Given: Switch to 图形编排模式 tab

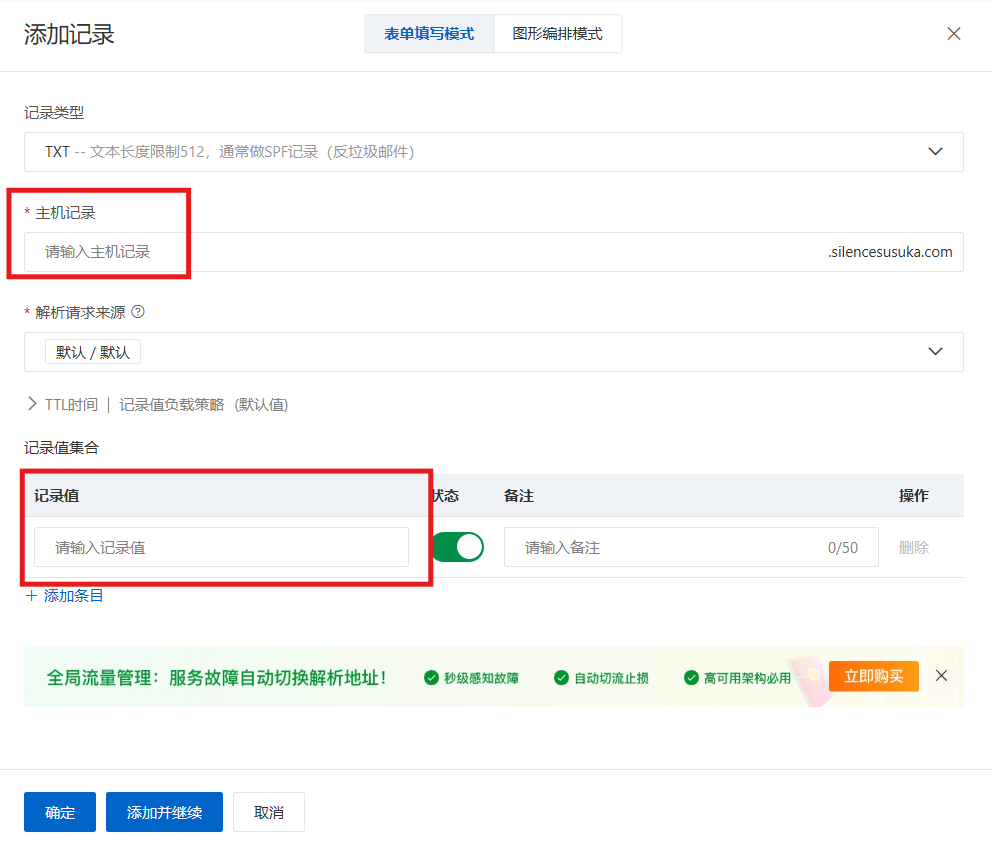Looking at the screenshot, I should [x=557, y=33].
